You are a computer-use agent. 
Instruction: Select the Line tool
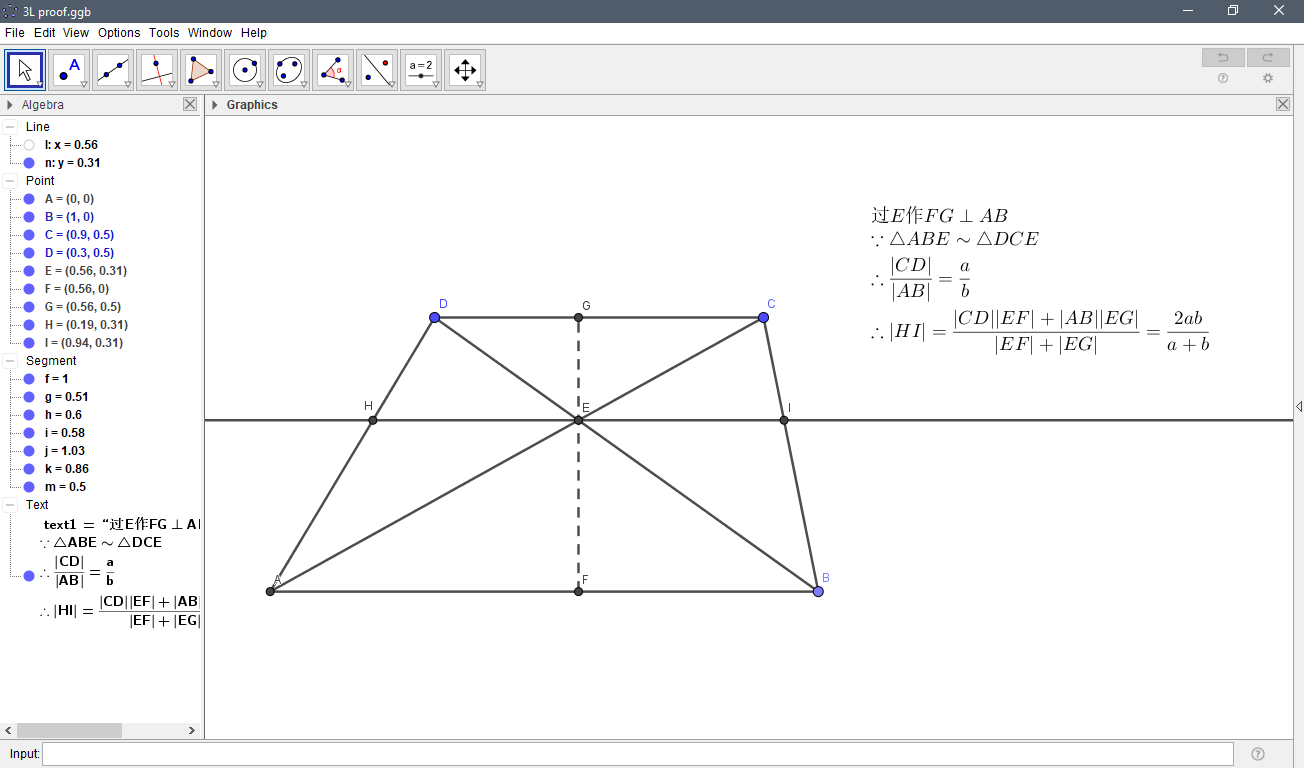click(x=113, y=69)
